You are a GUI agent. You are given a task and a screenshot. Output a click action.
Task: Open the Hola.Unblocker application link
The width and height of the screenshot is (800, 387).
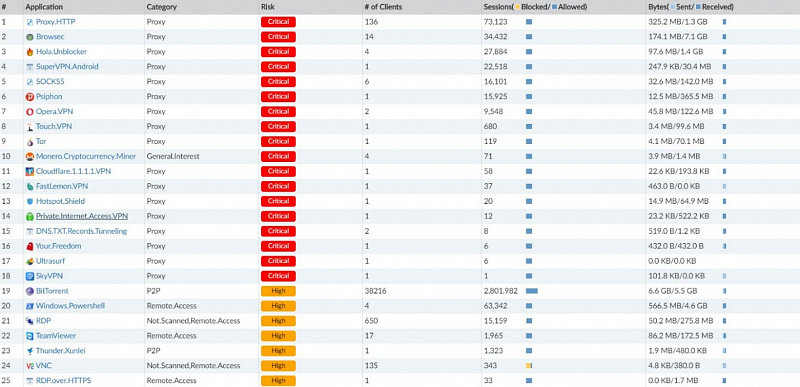click(61, 52)
